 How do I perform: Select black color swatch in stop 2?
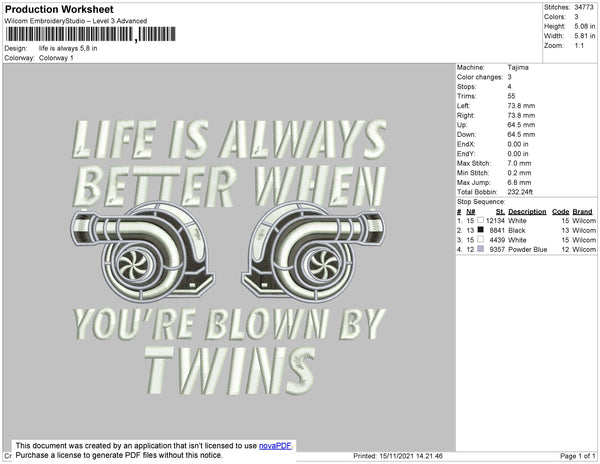[x=481, y=230]
